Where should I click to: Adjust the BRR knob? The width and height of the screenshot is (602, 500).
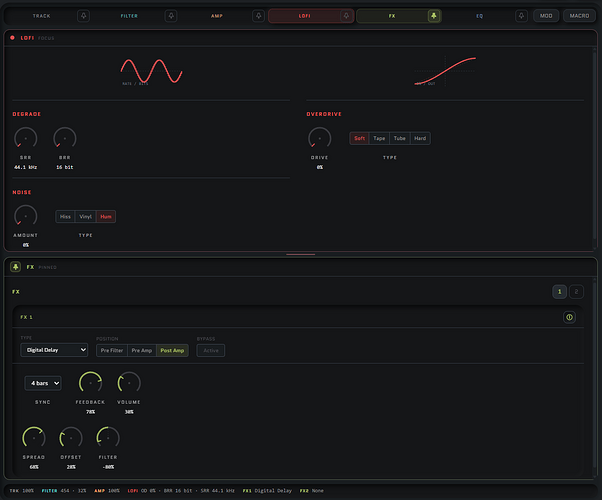(64, 138)
